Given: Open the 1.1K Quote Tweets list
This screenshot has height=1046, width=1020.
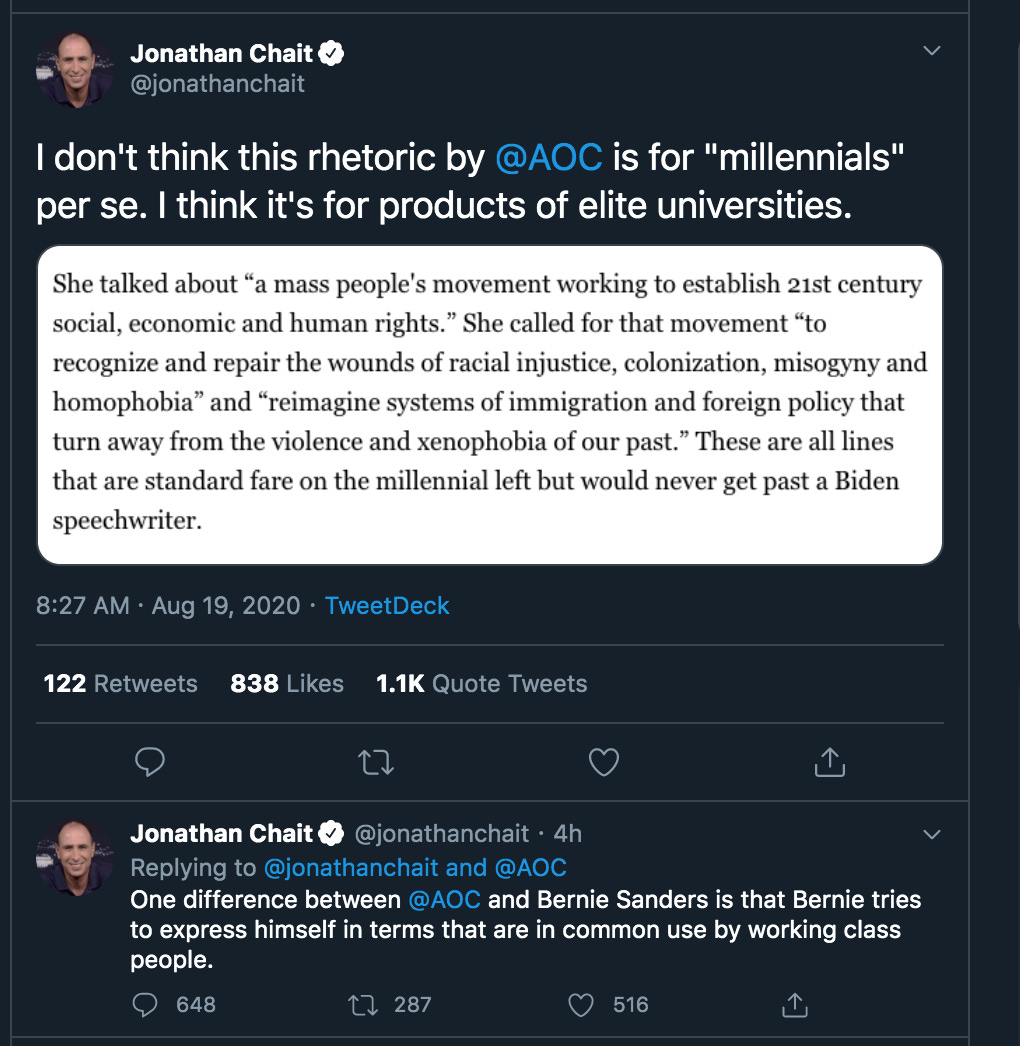Looking at the screenshot, I should click(x=482, y=684).
